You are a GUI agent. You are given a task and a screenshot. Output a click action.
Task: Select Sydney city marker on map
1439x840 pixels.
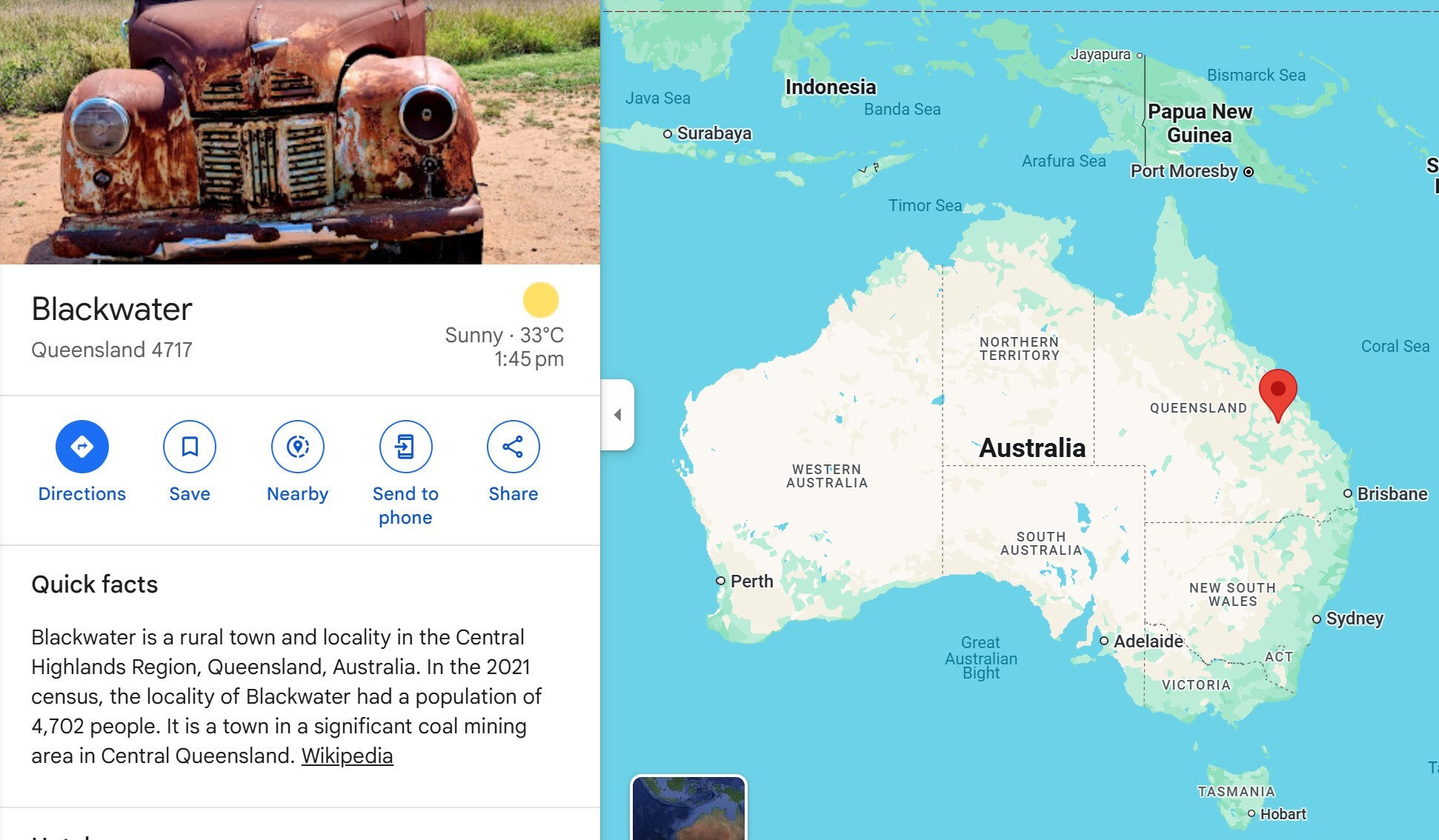tap(1317, 619)
